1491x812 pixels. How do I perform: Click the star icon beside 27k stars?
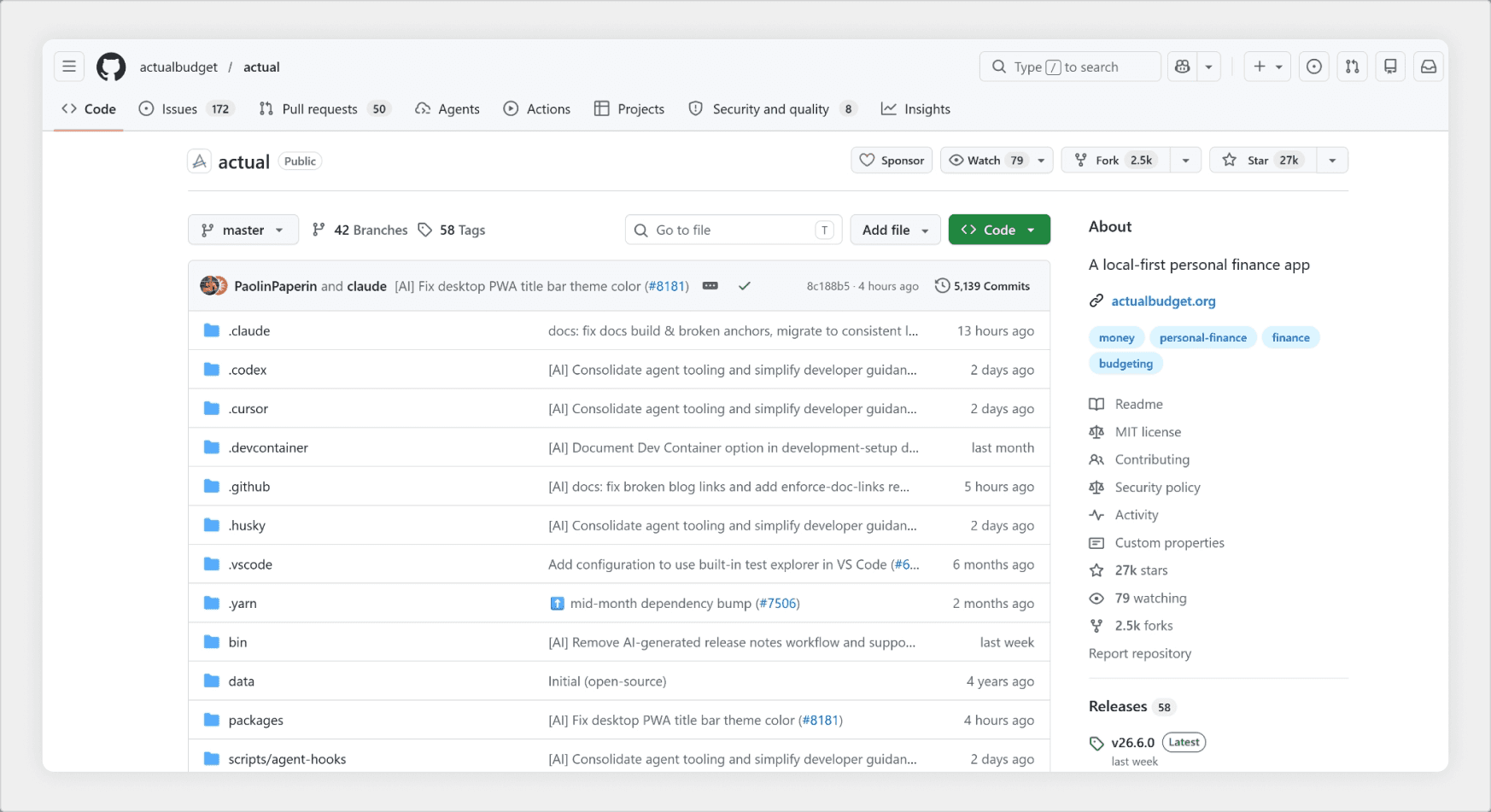tap(1096, 570)
